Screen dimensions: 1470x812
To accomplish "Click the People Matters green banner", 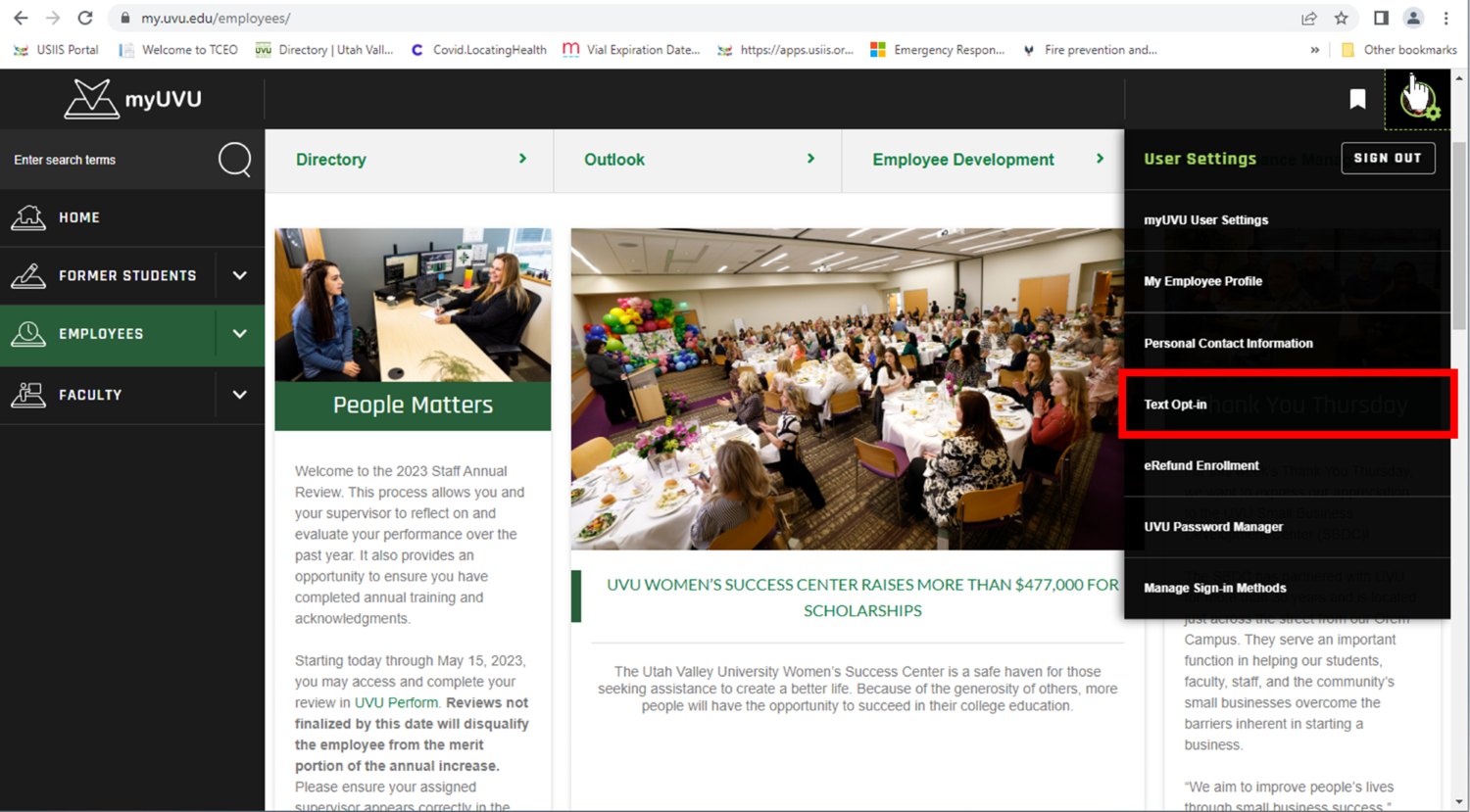I will [413, 406].
